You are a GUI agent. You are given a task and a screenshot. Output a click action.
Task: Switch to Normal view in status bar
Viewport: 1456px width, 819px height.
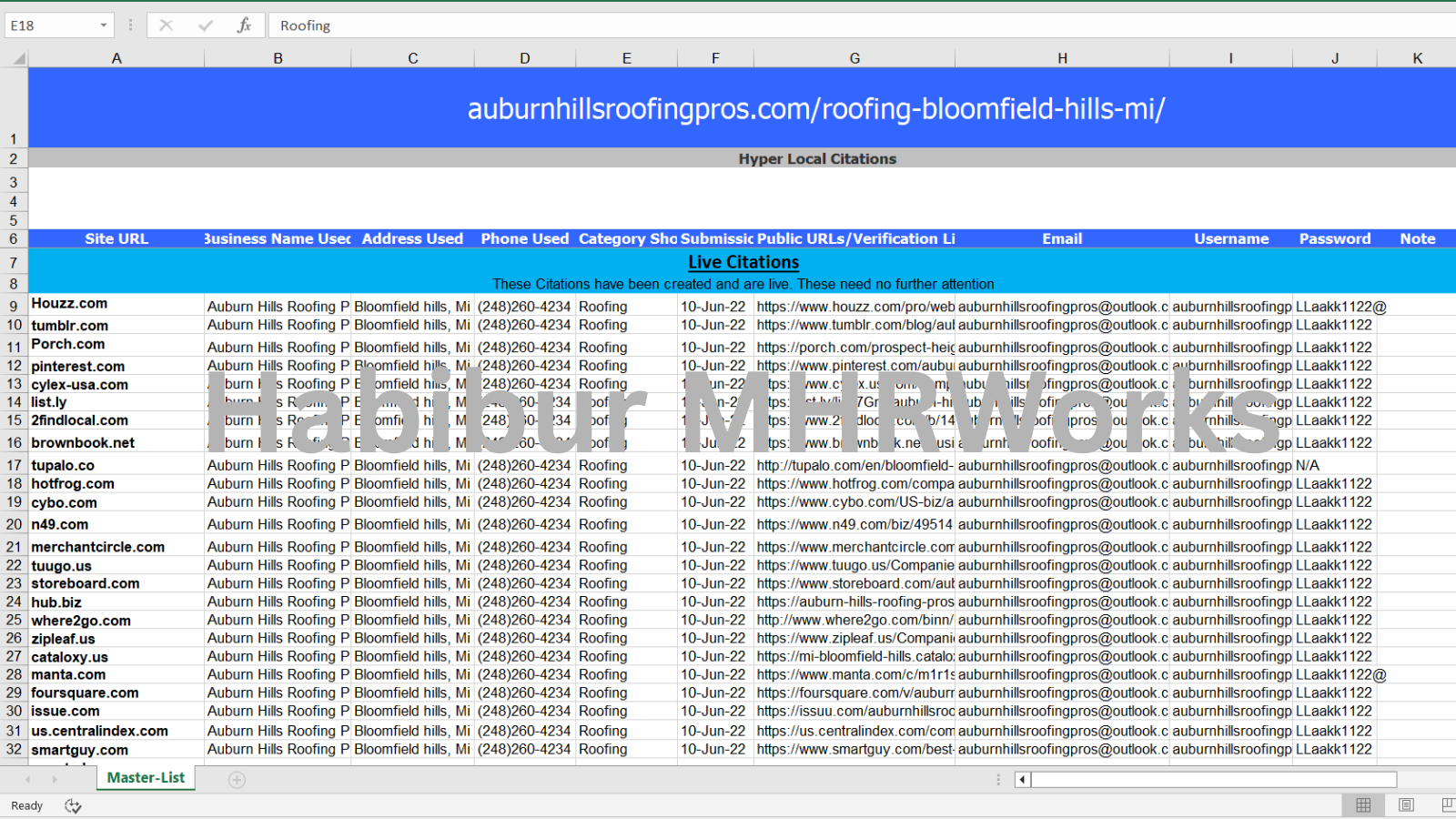pos(1363,805)
